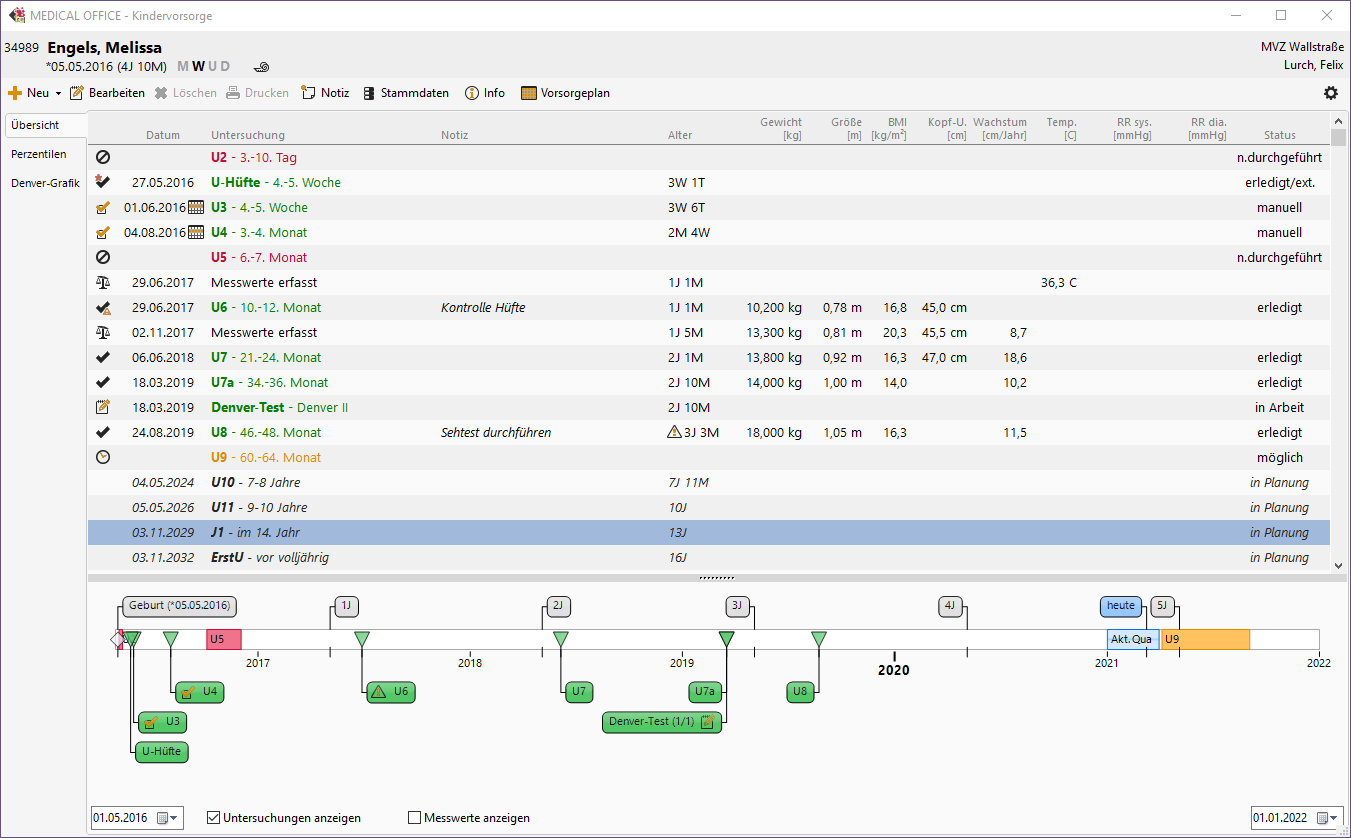Click the snail icon beside patient data
This screenshot has width=1351, height=838.
coord(262,67)
